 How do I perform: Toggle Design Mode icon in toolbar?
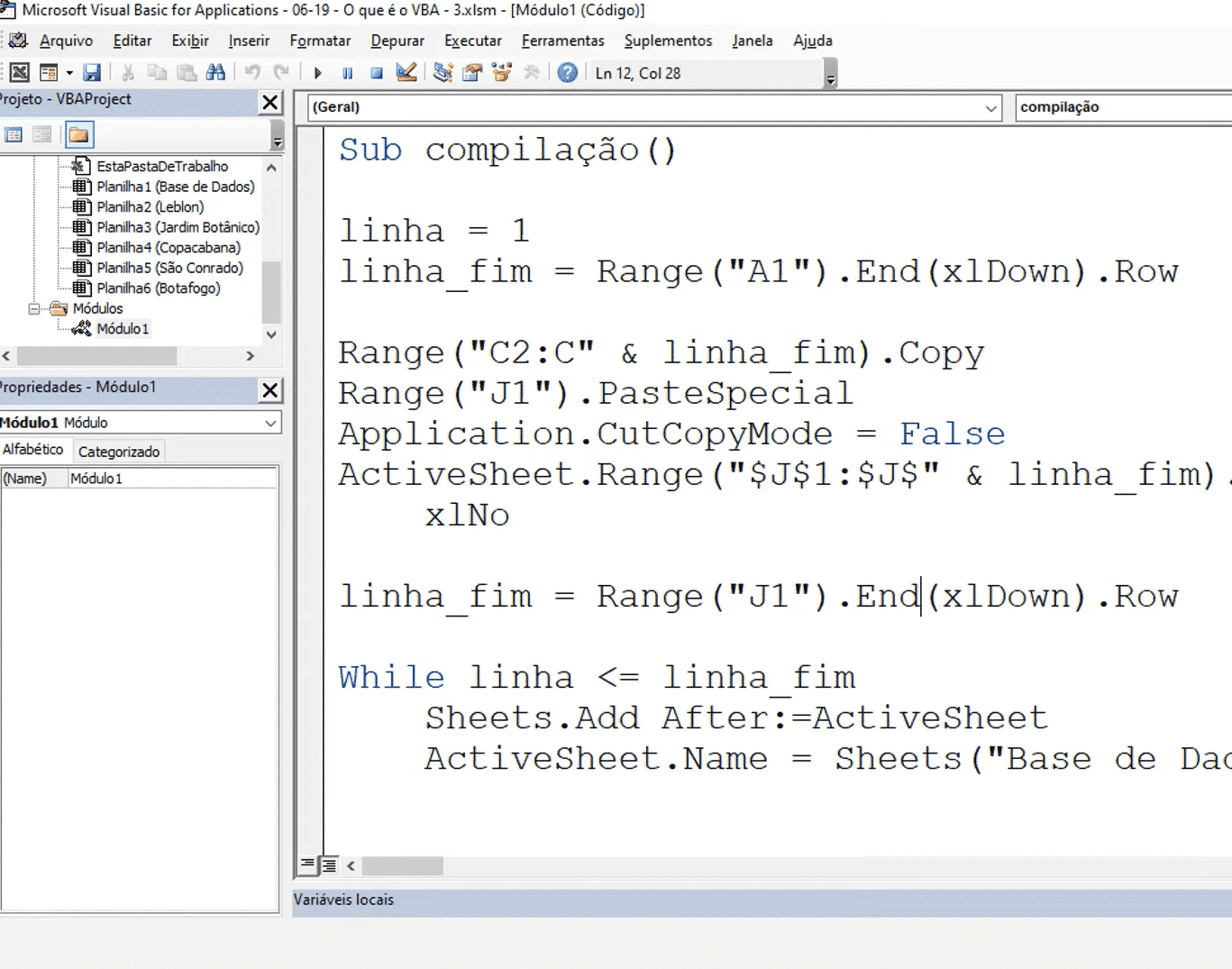tap(406, 73)
